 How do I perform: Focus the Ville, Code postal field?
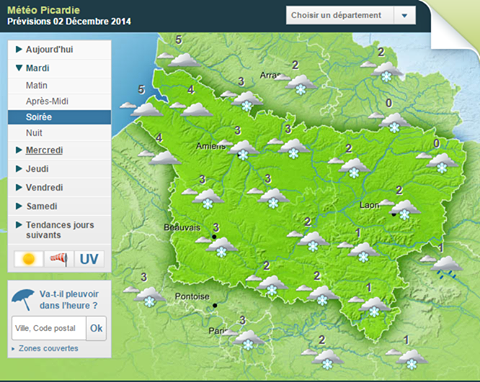click(x=49, y=328)
